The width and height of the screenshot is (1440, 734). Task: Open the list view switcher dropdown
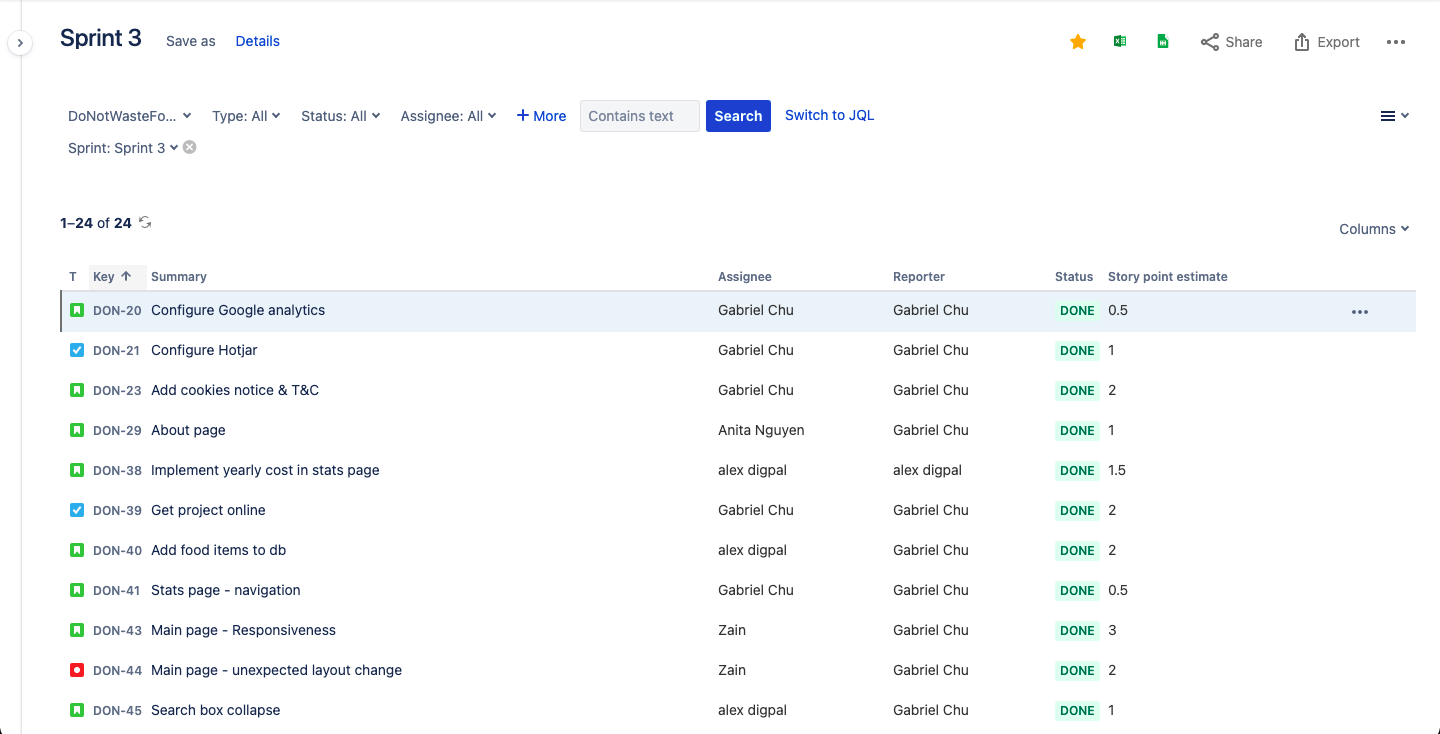pos(1395,116)
